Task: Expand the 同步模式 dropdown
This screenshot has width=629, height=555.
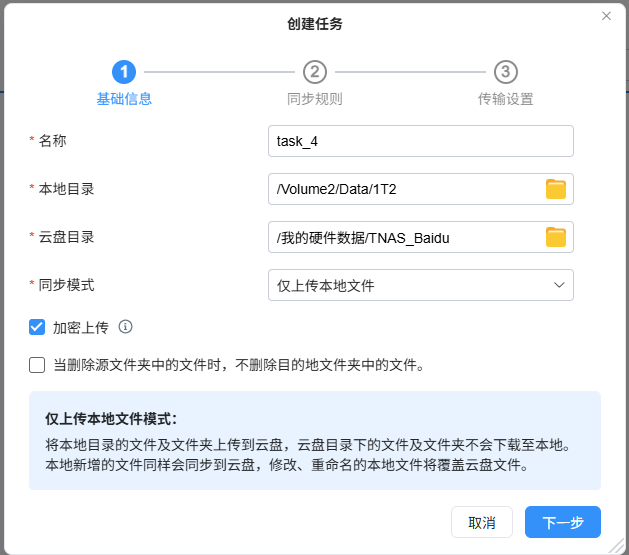Action: pyautogui.click(x=421, y=285)
